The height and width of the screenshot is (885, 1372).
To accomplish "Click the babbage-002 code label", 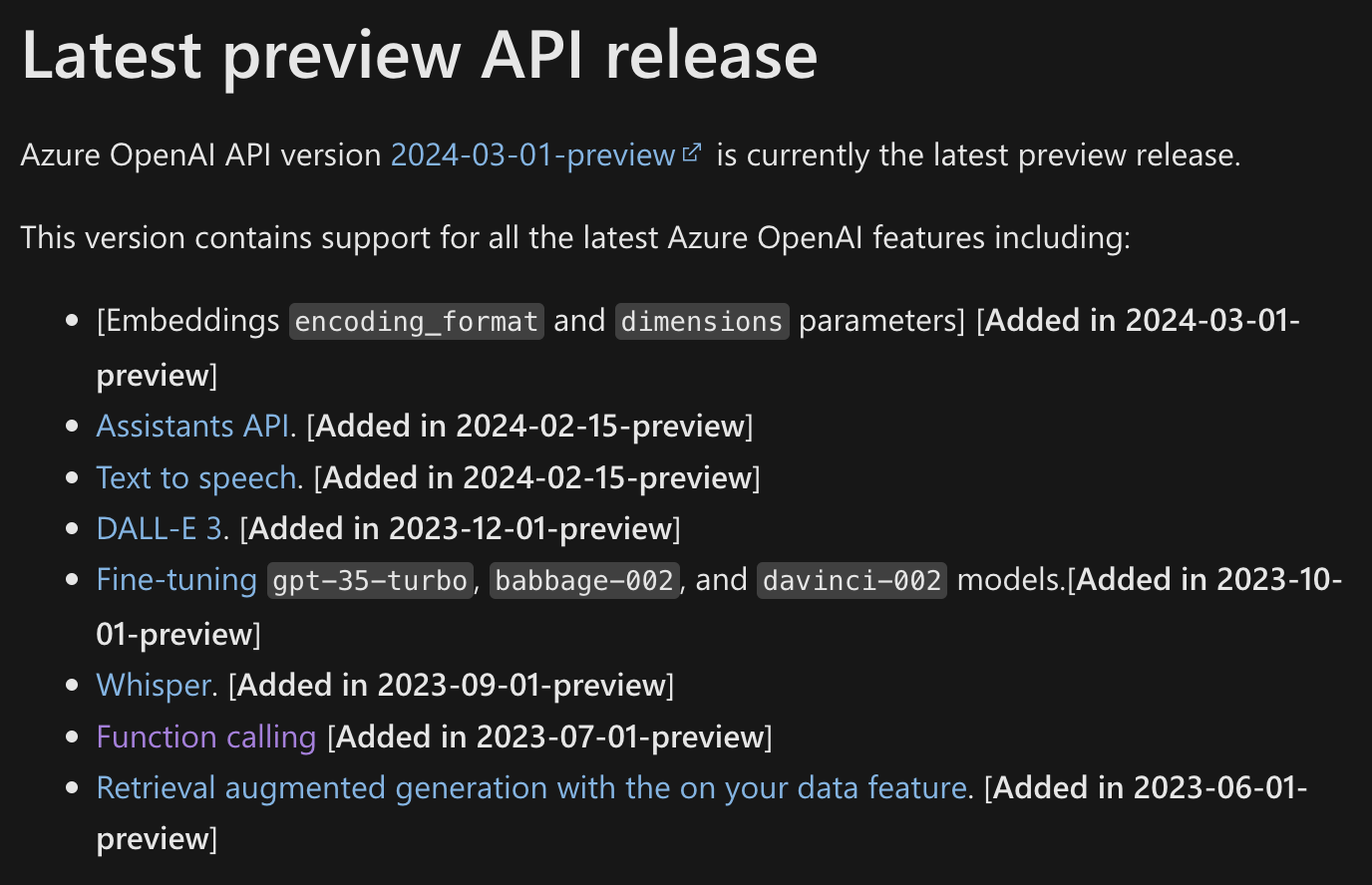I will (584, 581).
